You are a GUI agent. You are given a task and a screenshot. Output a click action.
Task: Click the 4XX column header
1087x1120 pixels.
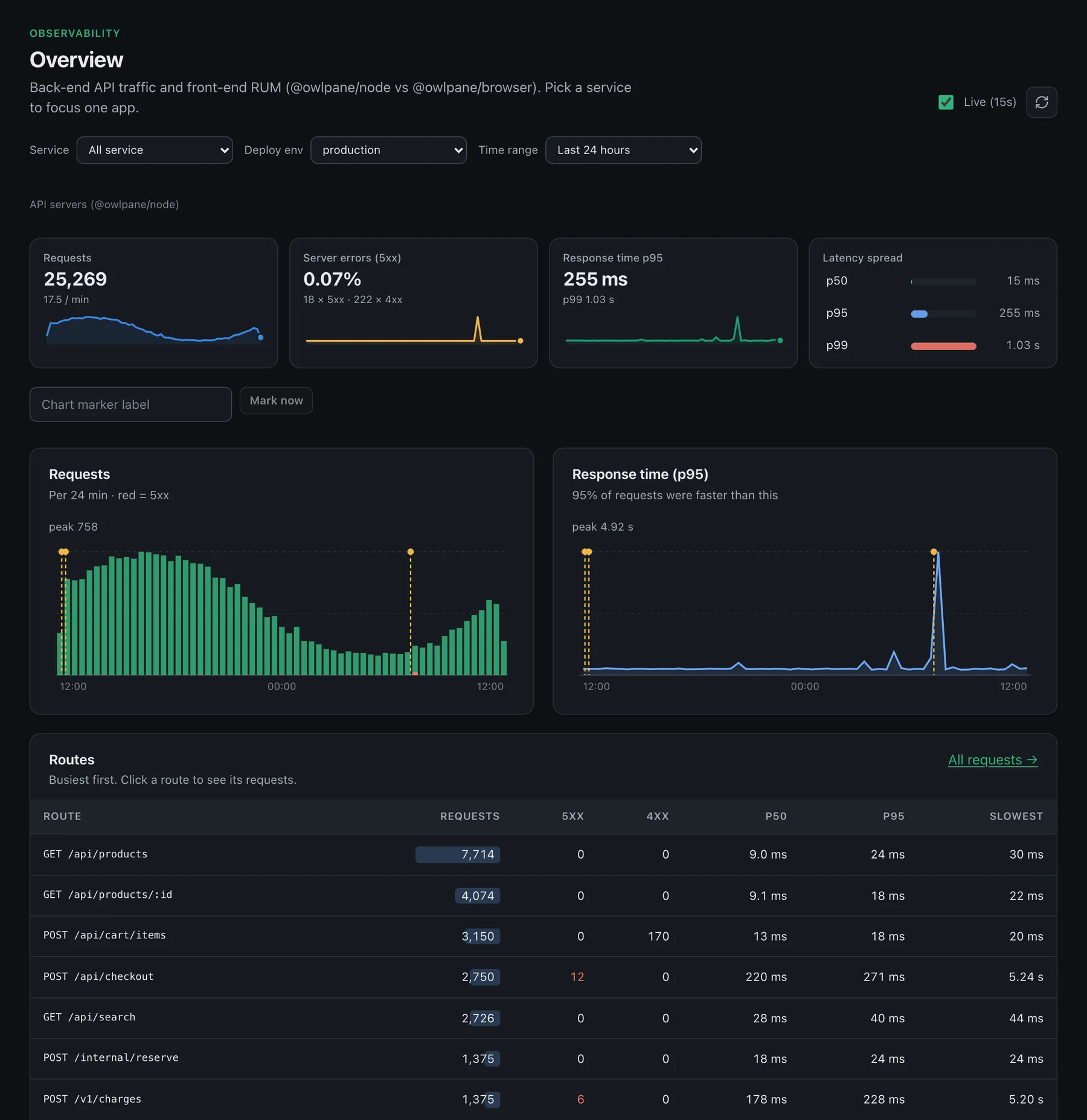click(x=657, y=816)
